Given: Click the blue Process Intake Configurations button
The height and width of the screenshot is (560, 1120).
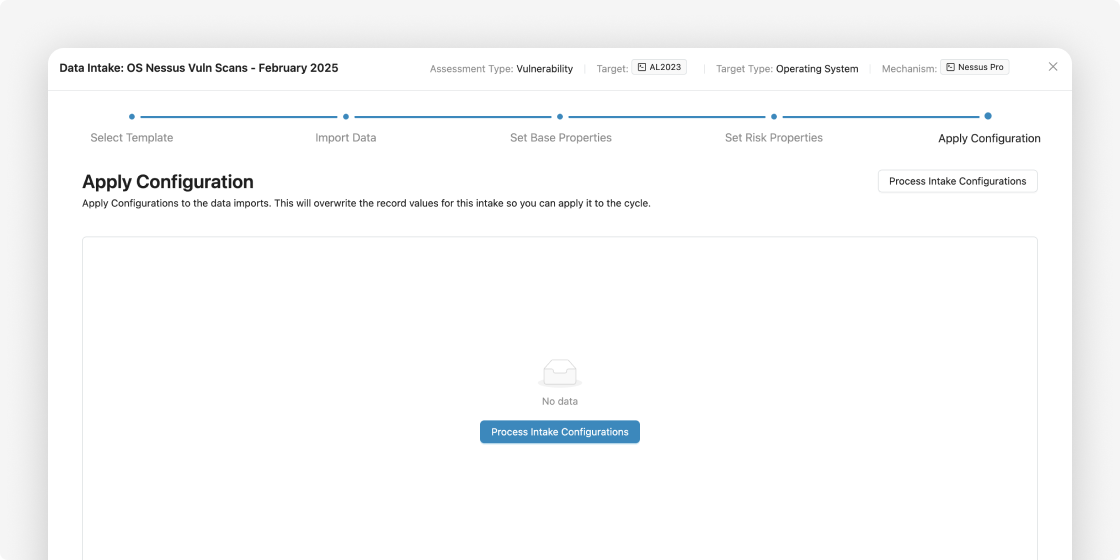Looking at the screenshot, I should [560, 432].
